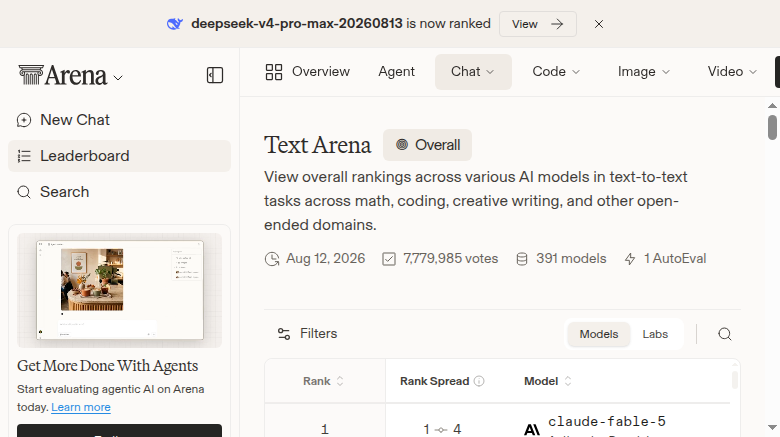Click the votes checkbox icon
This screenshot has width=780, height=437.
[389, 259]
